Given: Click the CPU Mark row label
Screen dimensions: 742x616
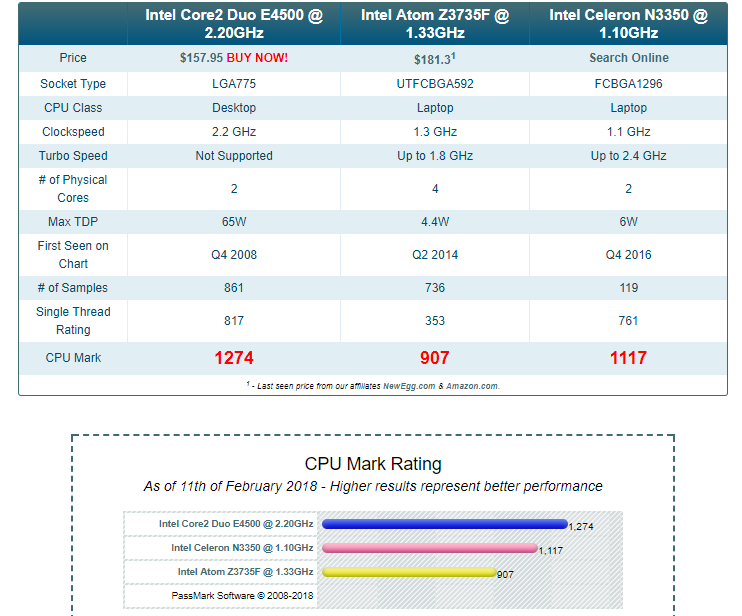Looking at the screenshot, I should coord(73,358).
